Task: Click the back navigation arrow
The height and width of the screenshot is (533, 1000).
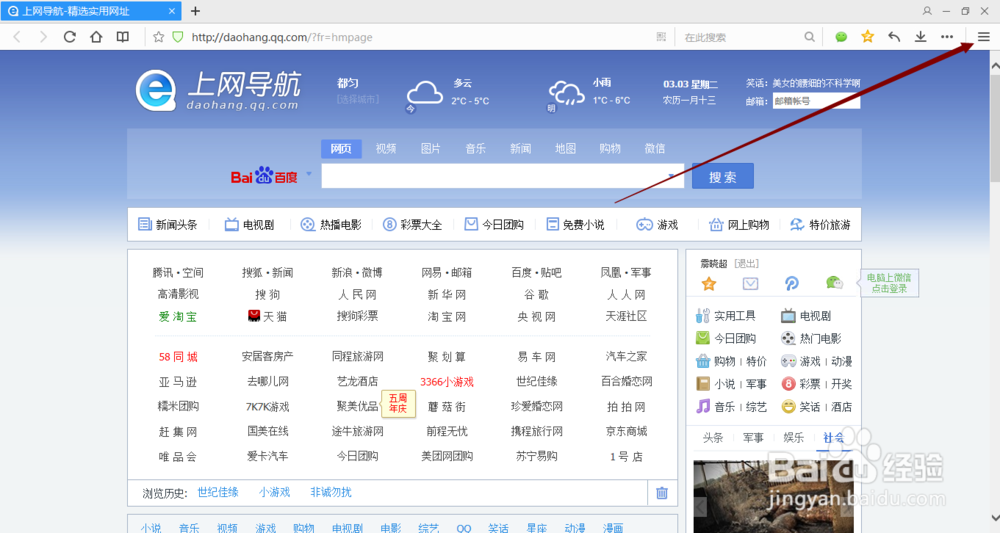Action: (17, 37)
